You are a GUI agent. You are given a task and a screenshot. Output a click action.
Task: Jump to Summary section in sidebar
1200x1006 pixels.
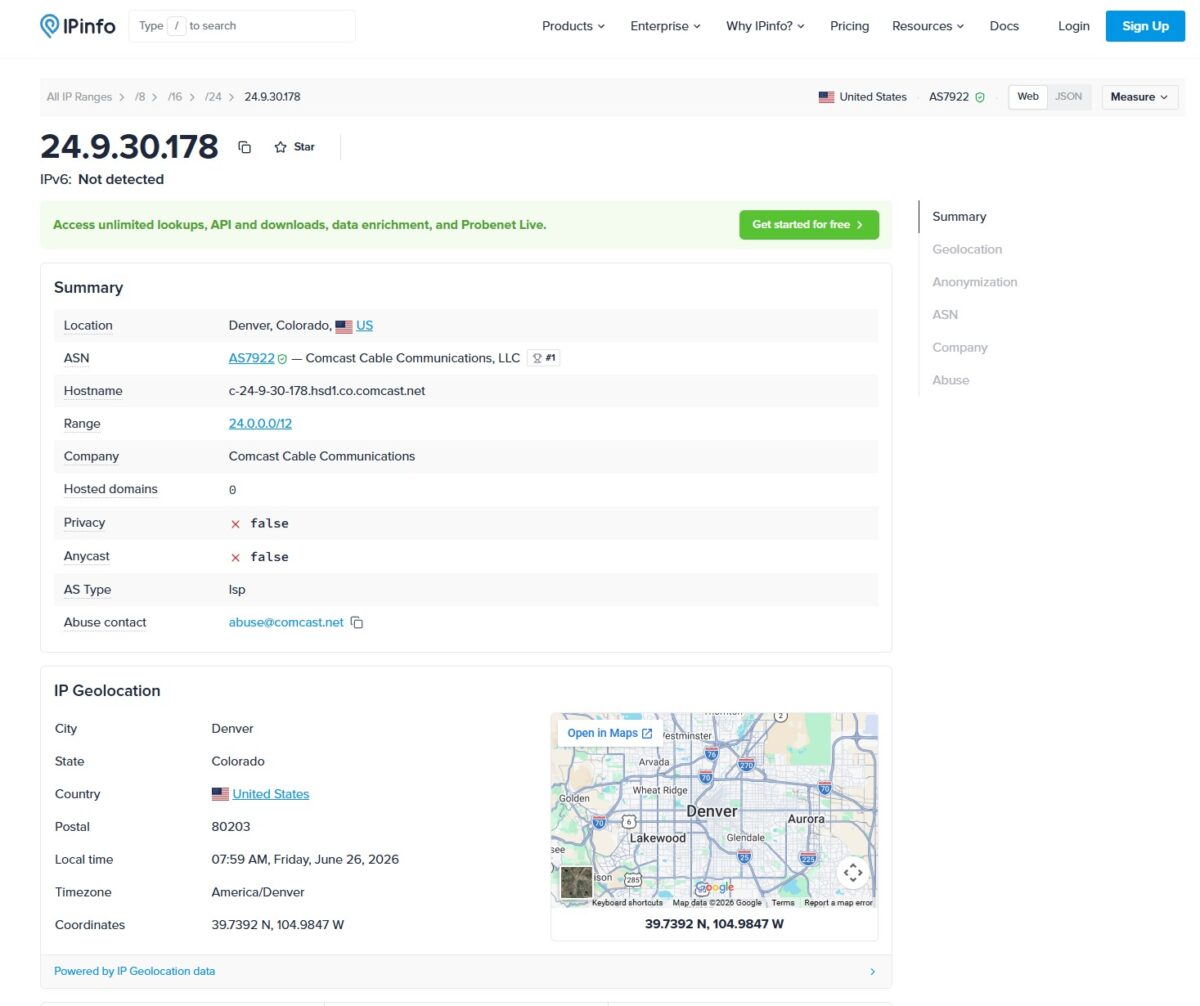tap(959, 217)
